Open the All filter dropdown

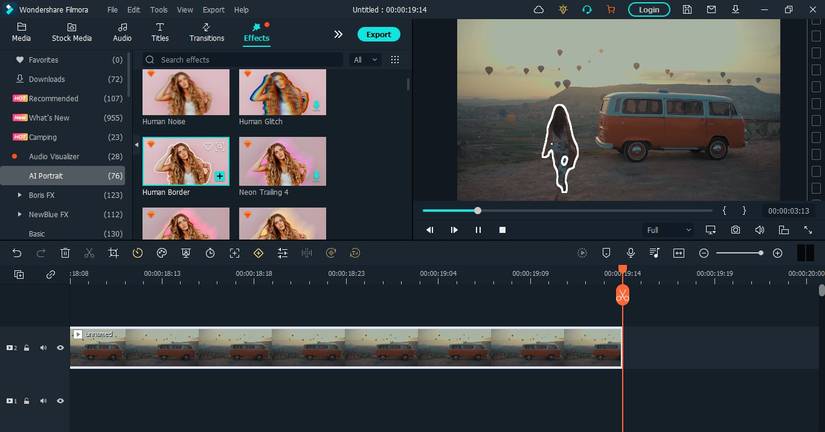(x=365, y=60)
